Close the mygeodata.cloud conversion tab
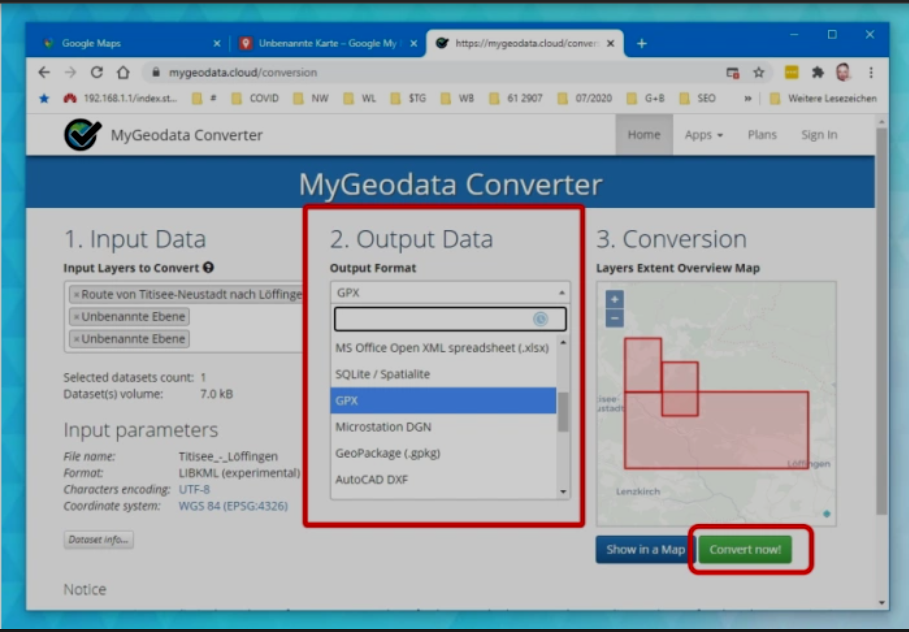 point(610,43)
